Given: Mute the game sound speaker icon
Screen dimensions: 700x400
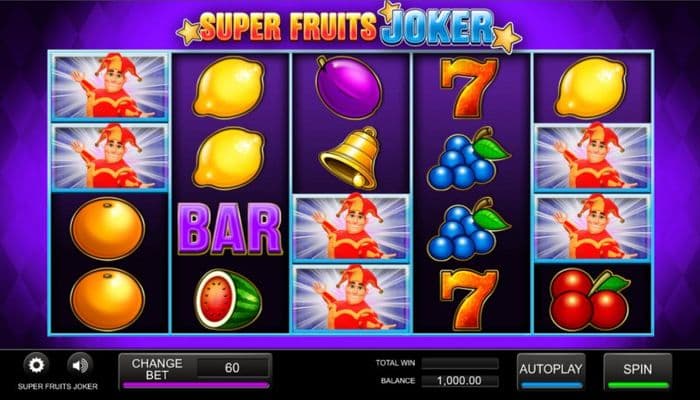Looking at the screenshot, I should pyautogui.click(x=80, y=365).
